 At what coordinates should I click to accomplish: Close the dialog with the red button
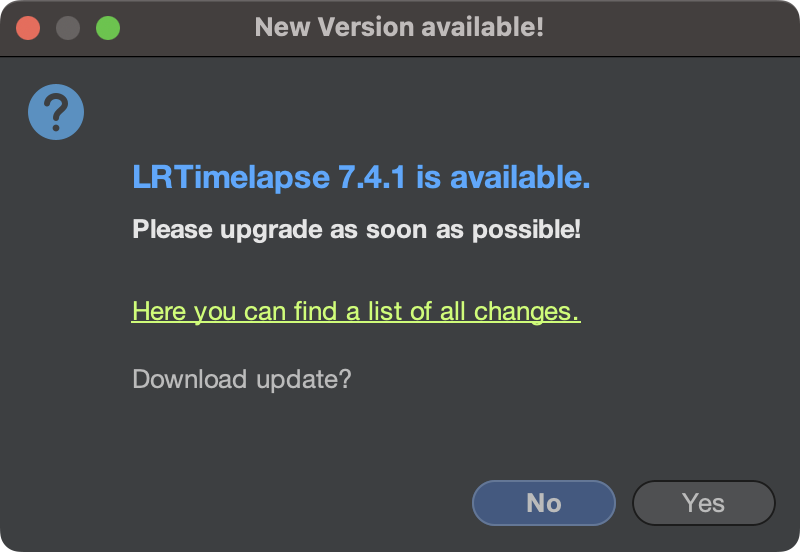[x=28, y=28]
